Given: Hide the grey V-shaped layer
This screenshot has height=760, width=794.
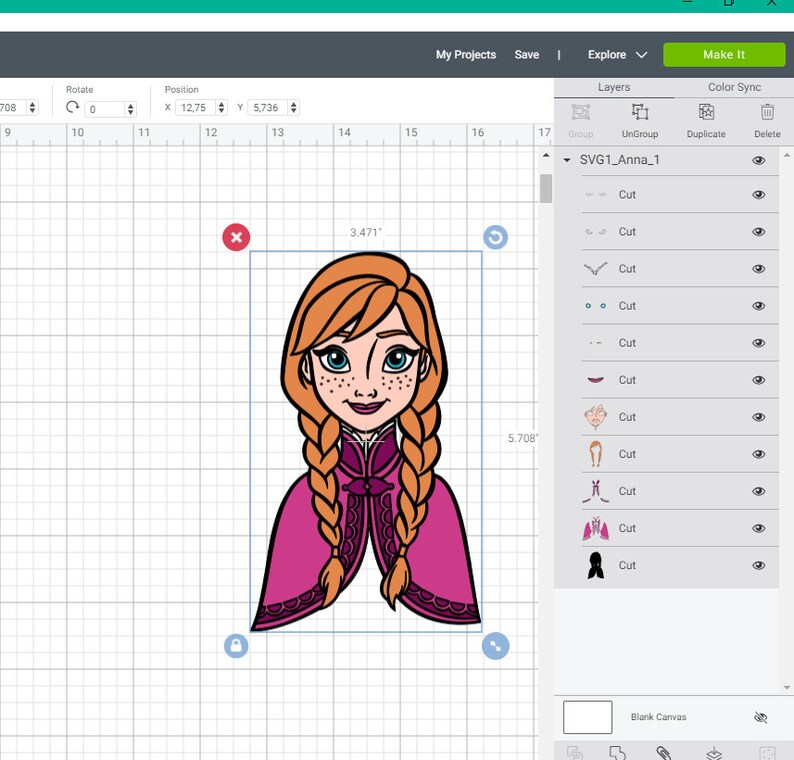Looking at the screenshot, I should pos(759,269).
